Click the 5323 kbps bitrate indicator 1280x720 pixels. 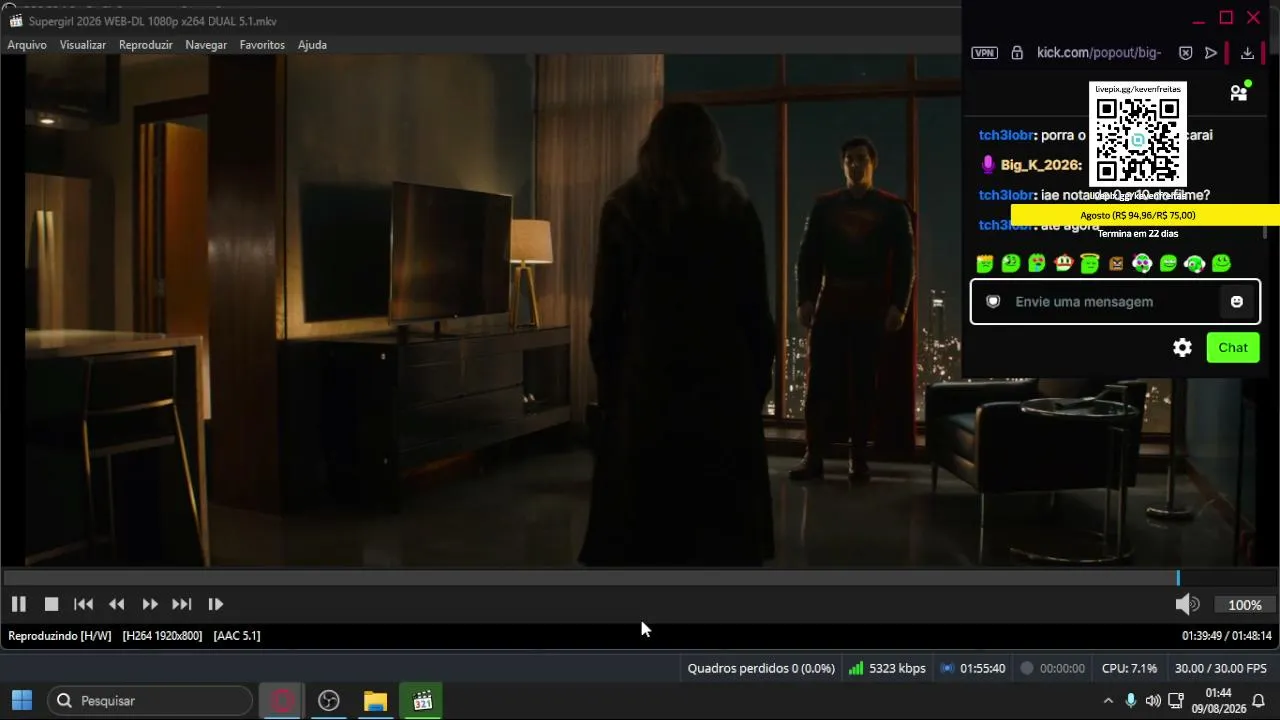pyautogui.click(x=887, y=668)
